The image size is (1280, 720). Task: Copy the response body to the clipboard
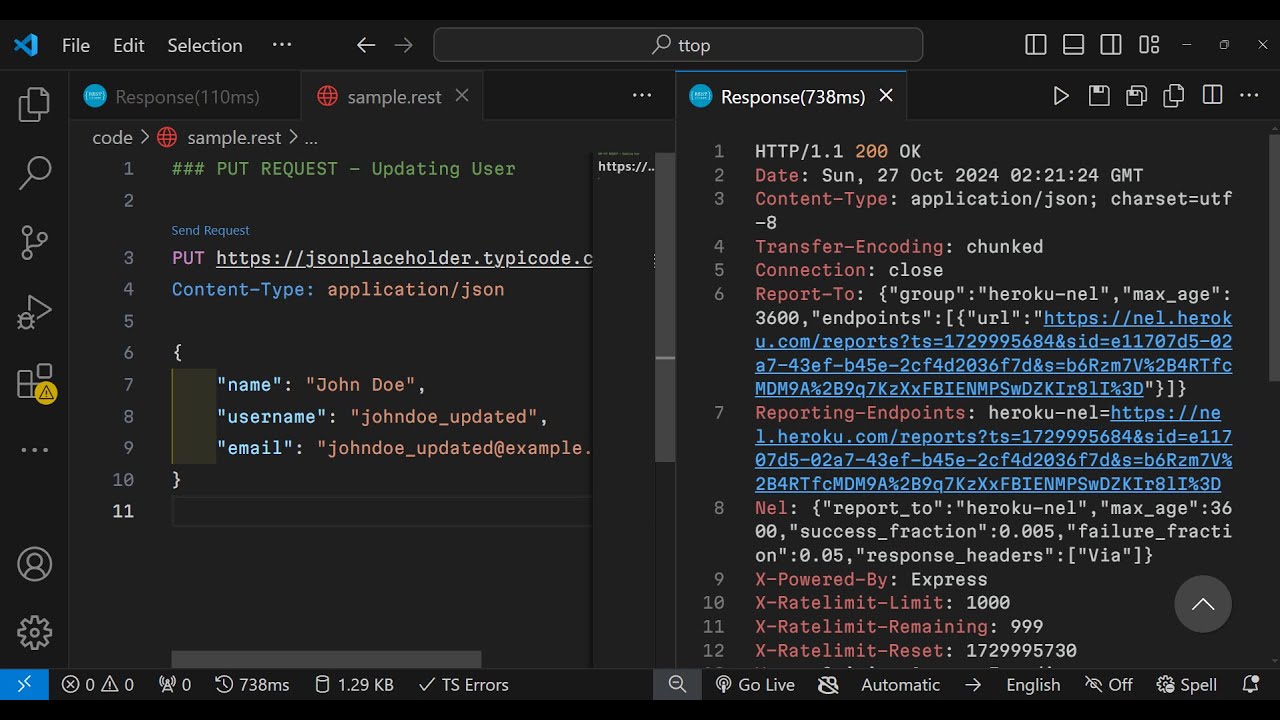click(1174, 96)
